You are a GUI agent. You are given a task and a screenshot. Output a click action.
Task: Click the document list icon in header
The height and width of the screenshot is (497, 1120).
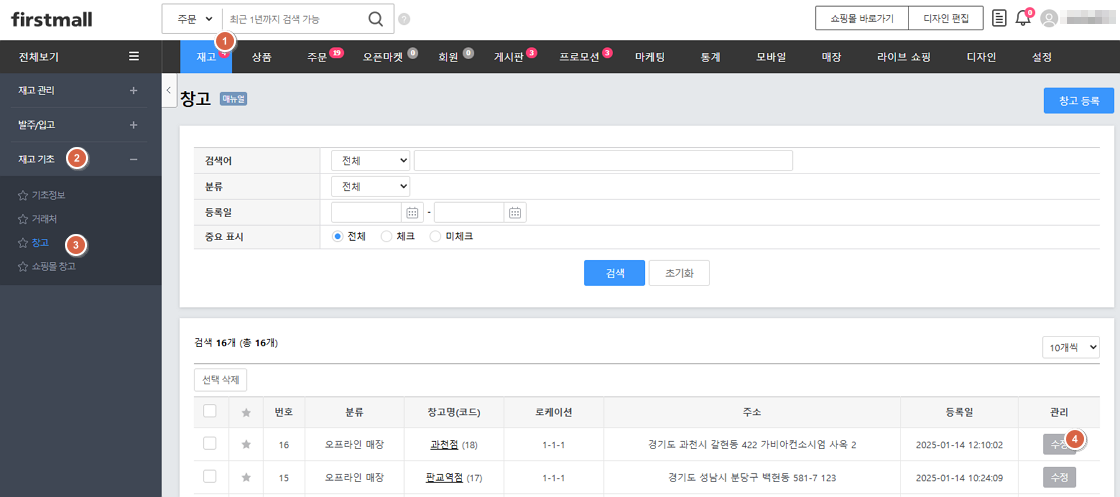click(x=999, y=18)
